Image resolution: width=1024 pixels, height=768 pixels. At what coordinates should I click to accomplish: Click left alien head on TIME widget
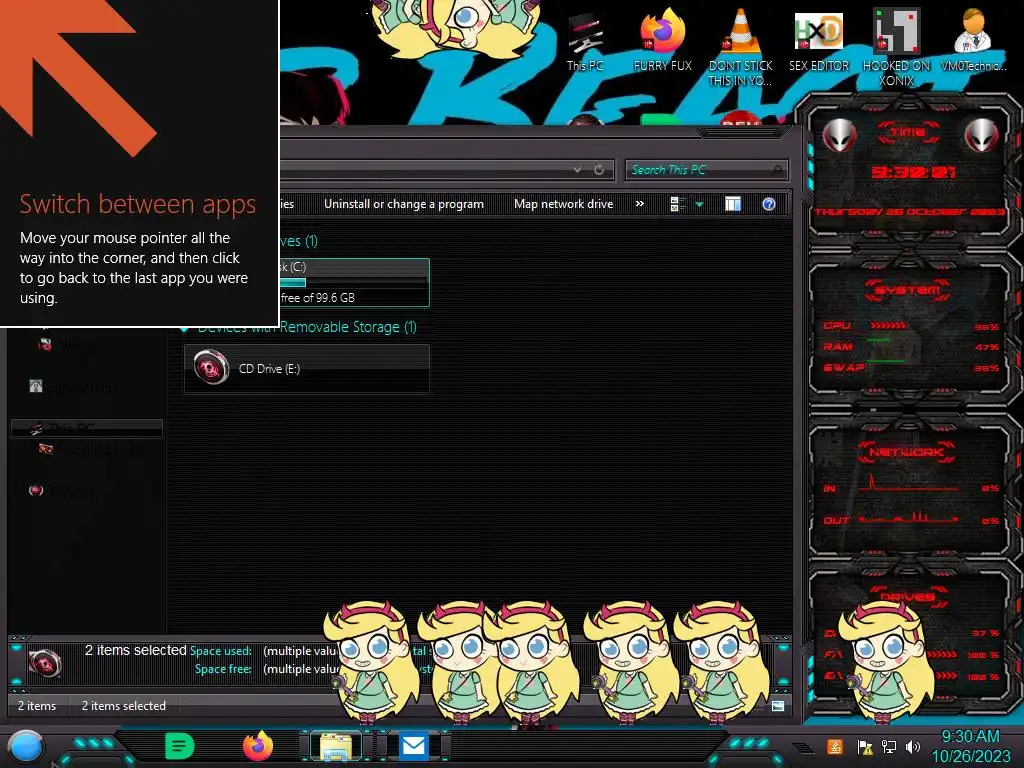point(839,135)
